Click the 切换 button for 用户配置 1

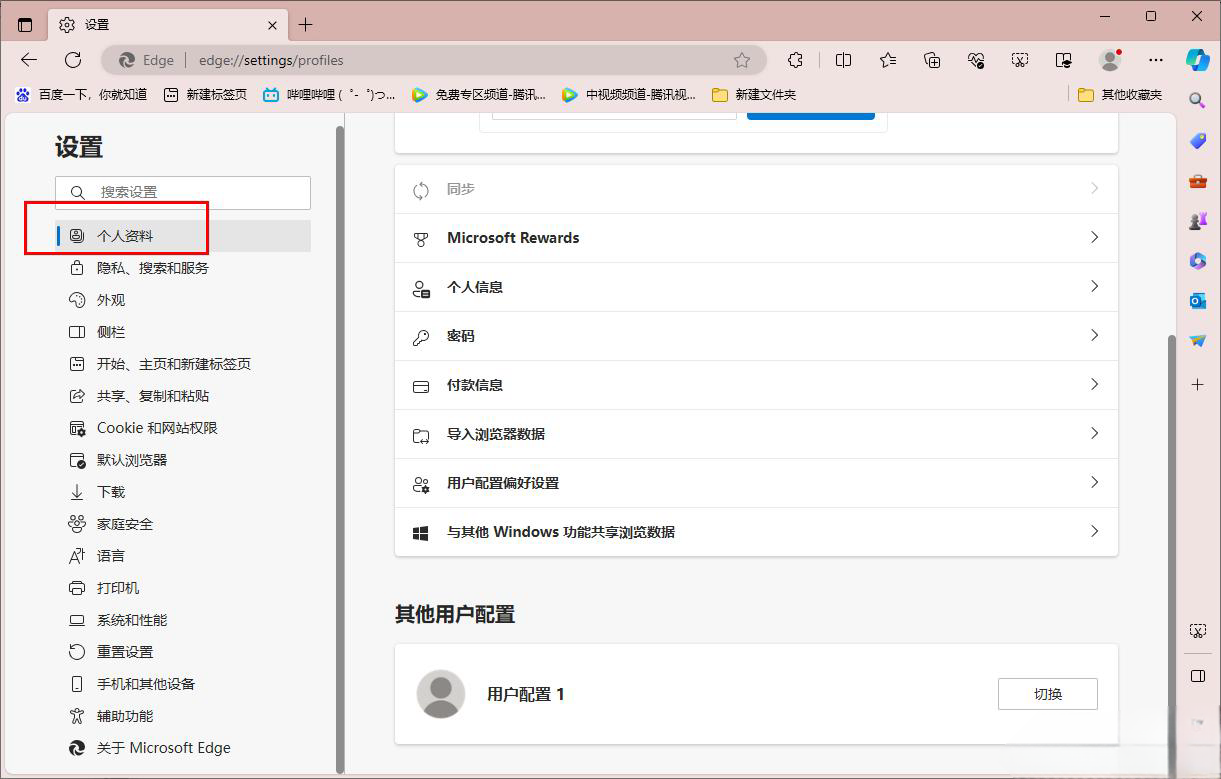(x=1047, y=694)
